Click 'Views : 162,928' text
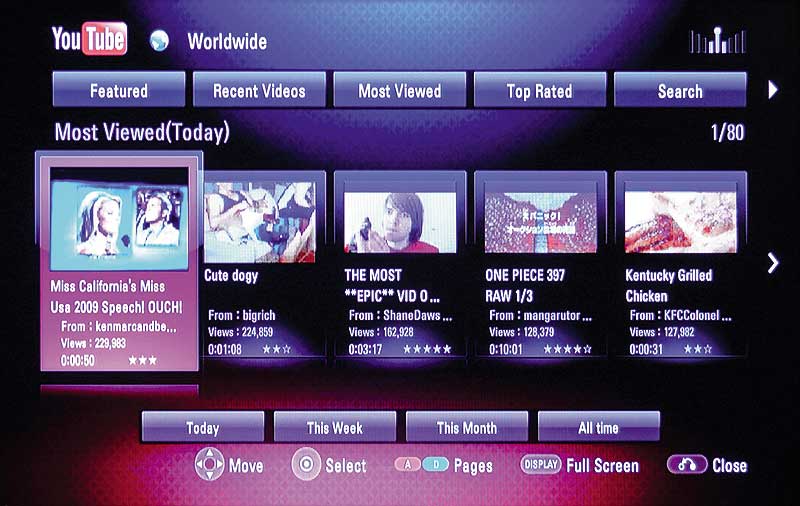 (x=381, y=332)
